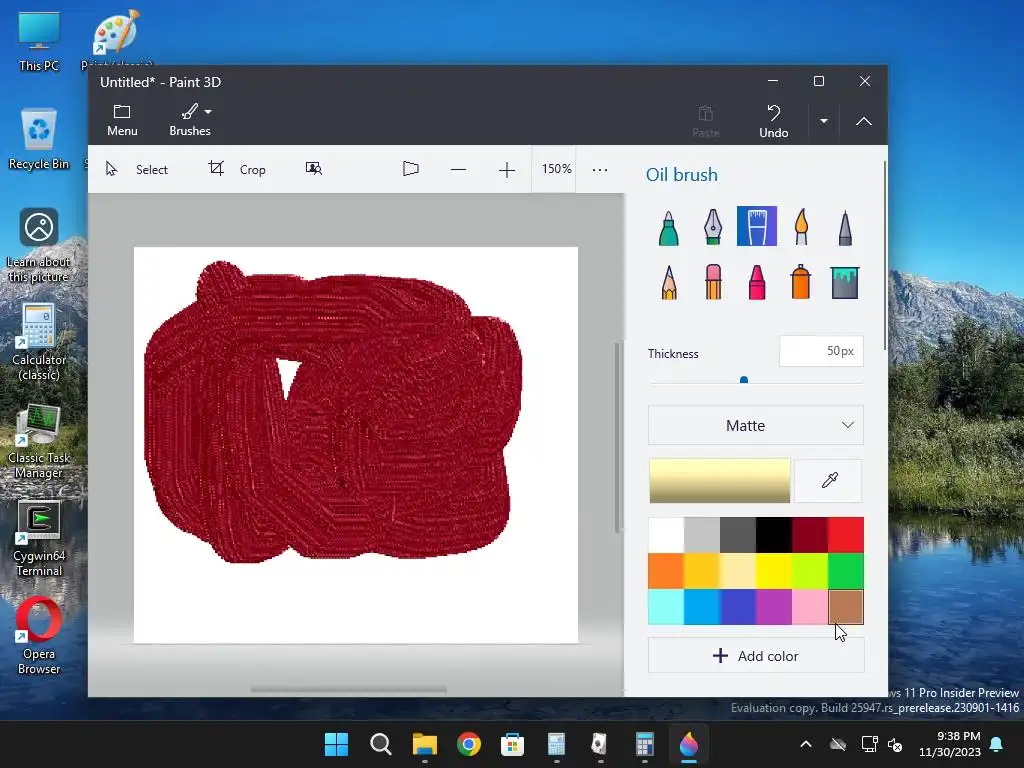The image size is (1024, 768).
Task: Click the Magic select icon
Action: (x=314, y=169)
